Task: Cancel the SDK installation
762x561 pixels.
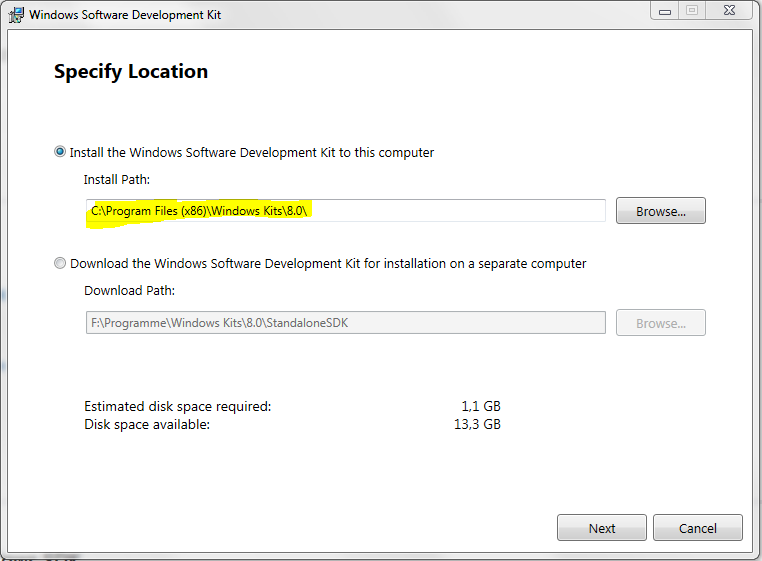Action: (698, 528)
